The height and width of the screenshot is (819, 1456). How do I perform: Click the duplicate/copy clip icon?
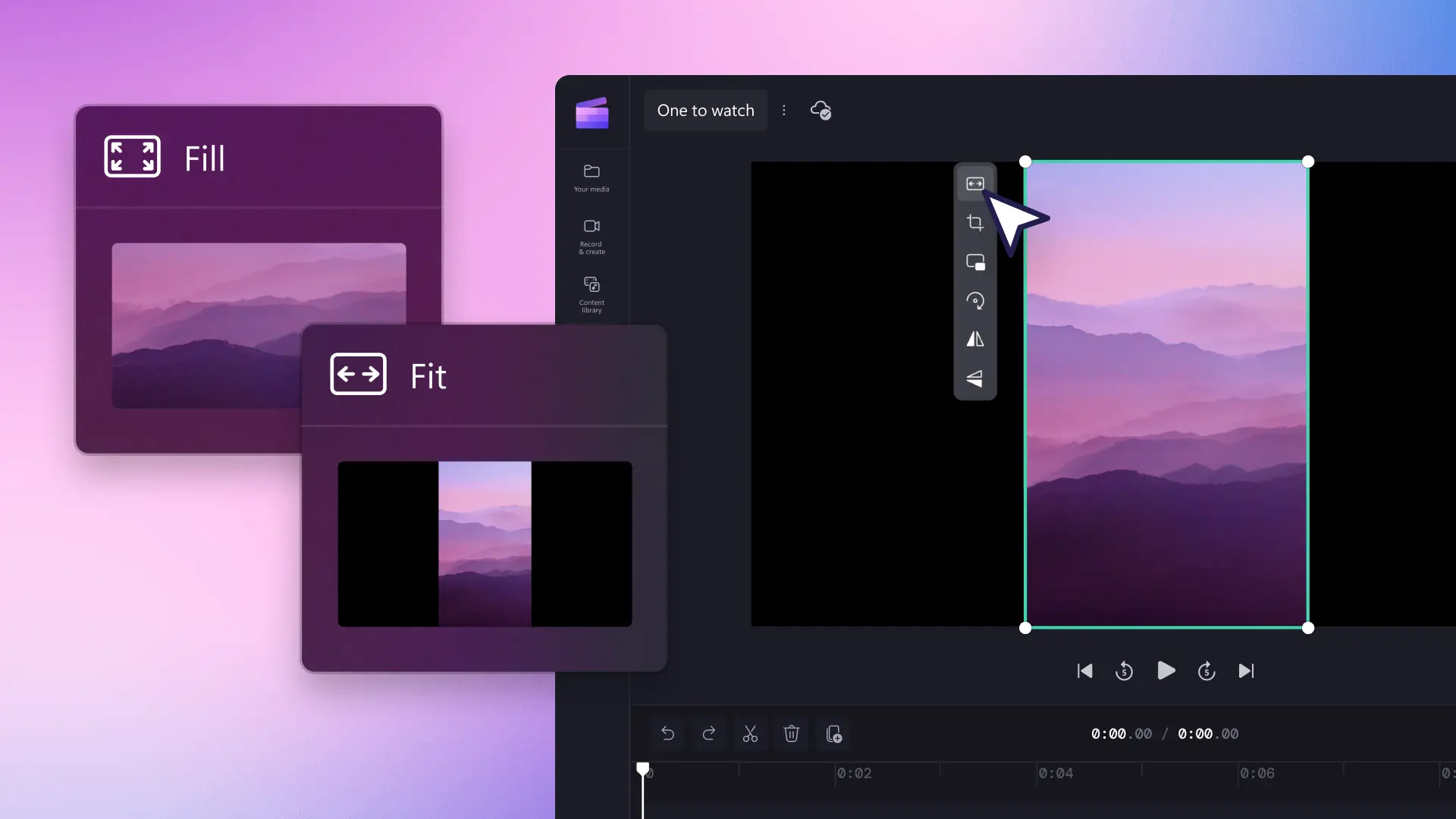(x=833, y=733)
